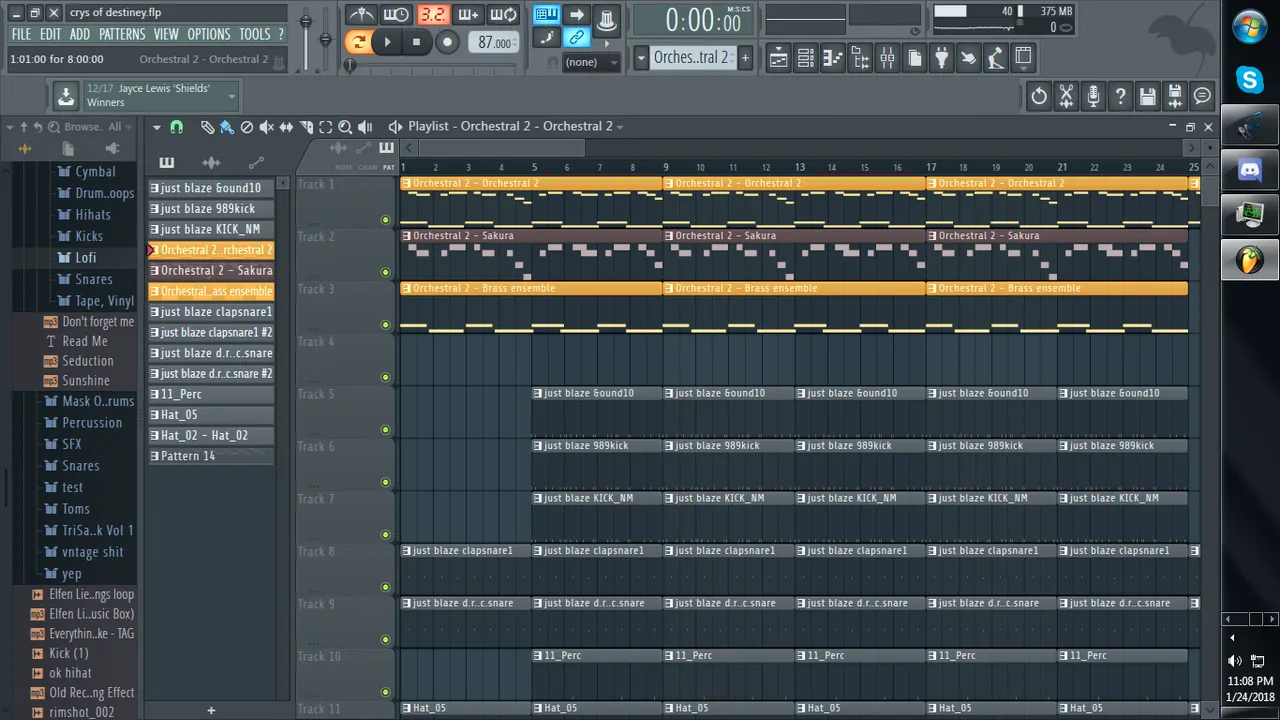
Task: Toggle Track 2 mute green light
Action: [386, 272]
